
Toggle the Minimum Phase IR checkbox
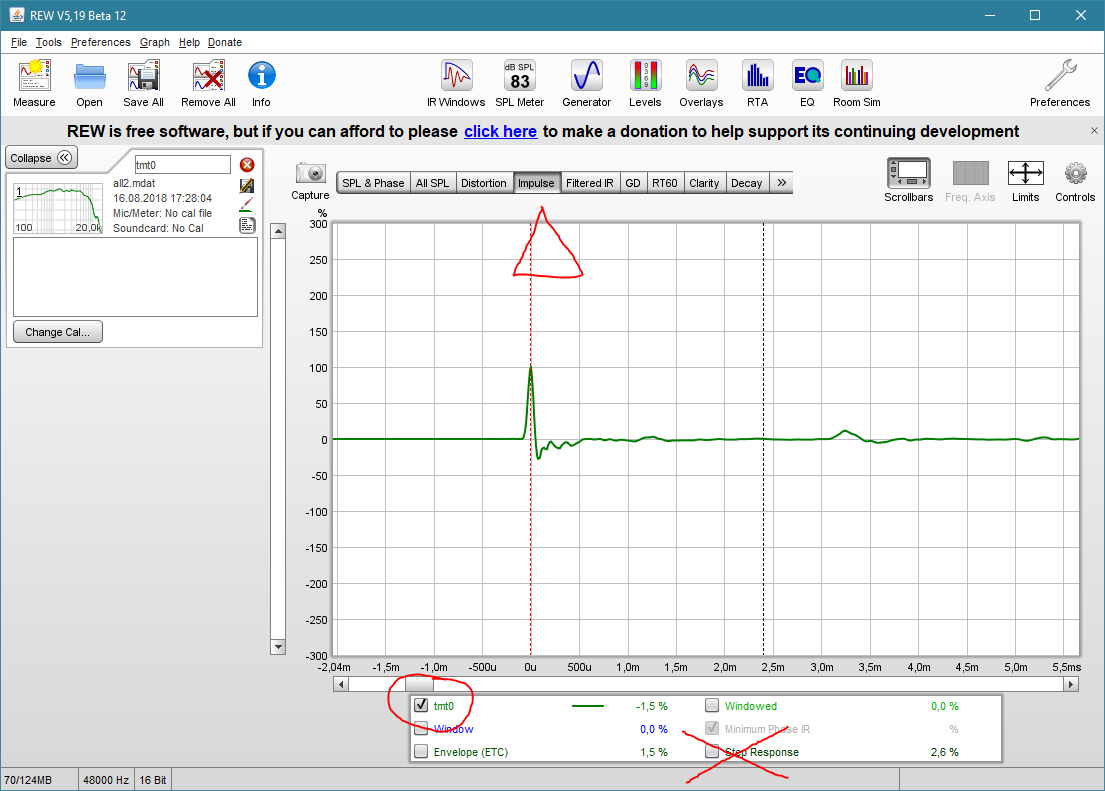click(x=712, y=728)
